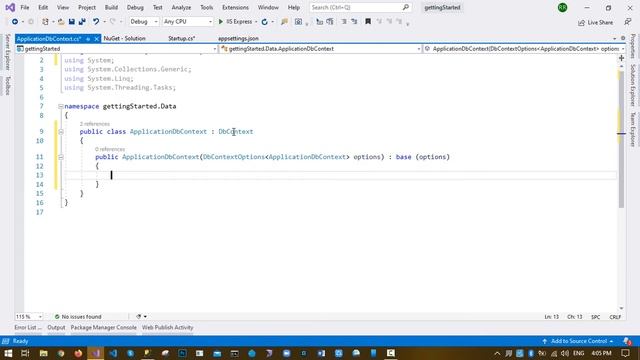
Task: Open the Edit menu
Action: (x=43, y=7)
